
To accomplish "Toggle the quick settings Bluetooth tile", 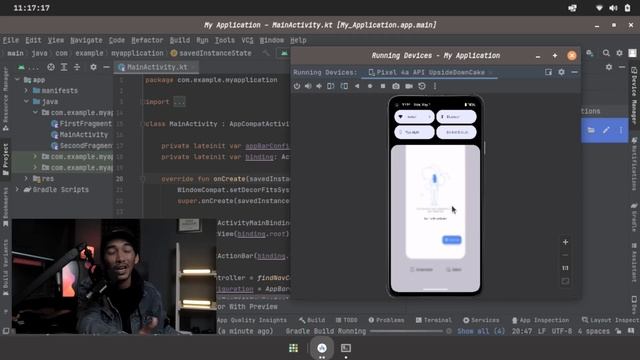I will point(456,117).
